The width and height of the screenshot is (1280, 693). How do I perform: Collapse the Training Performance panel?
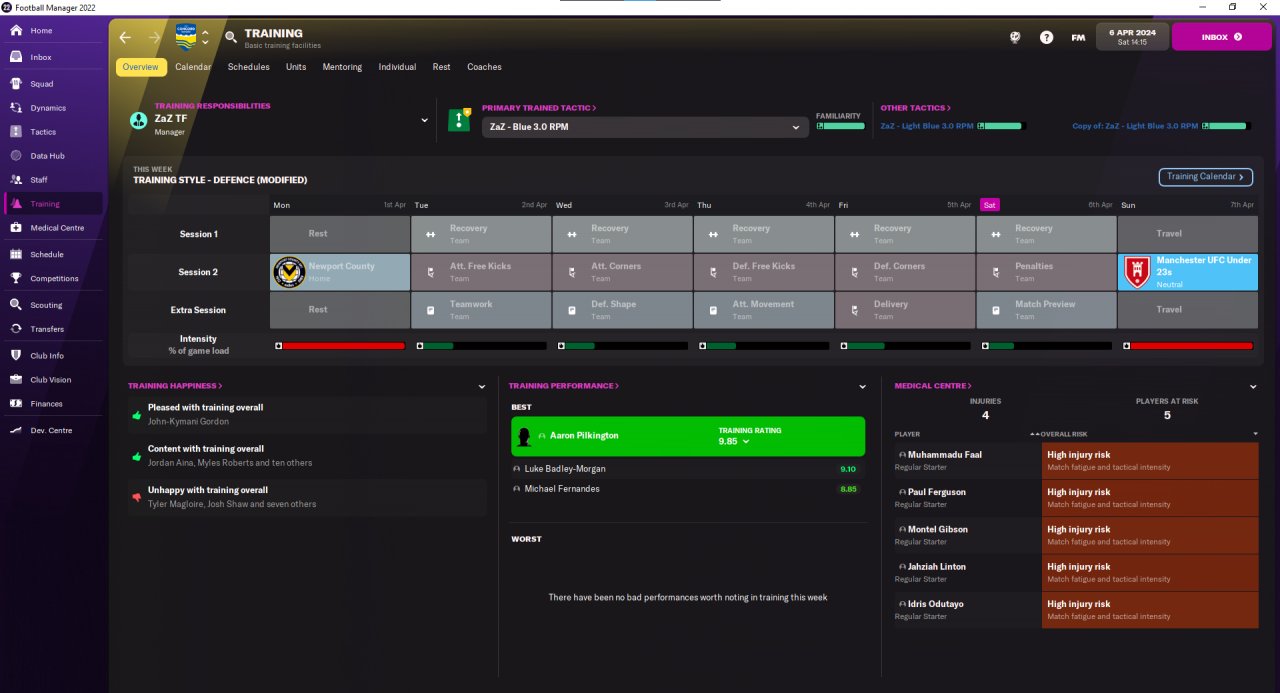(x=862, y=386)
